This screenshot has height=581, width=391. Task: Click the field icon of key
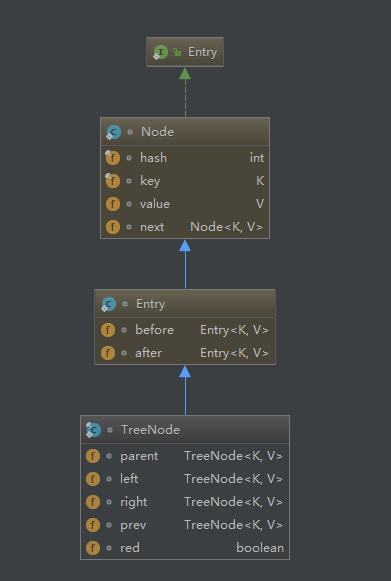[x=112, y=181]
